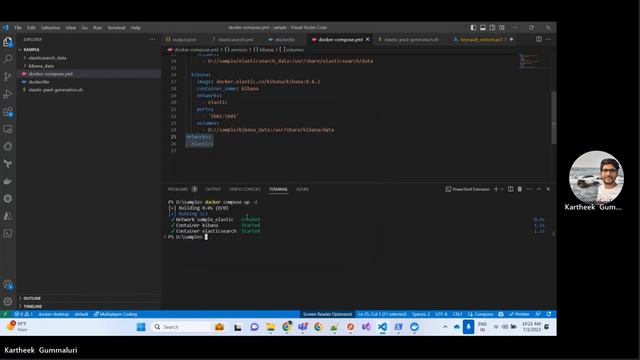Open the Explorer view in activity bar
The width and height of the screenshot is (640, 360).
pyautogui.click(x=8, y=42)
